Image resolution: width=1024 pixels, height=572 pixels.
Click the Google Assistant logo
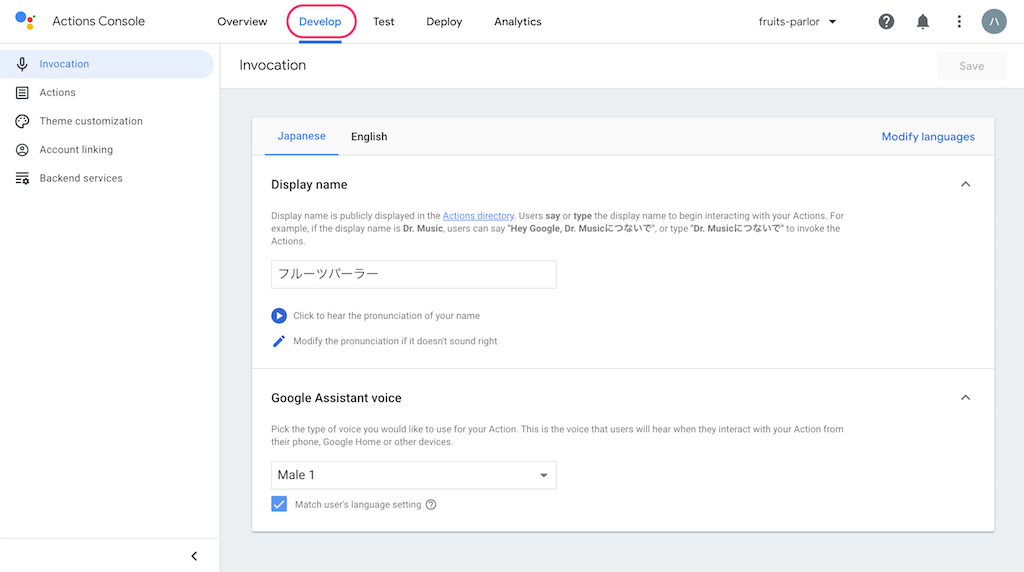(x=25, y=20)
